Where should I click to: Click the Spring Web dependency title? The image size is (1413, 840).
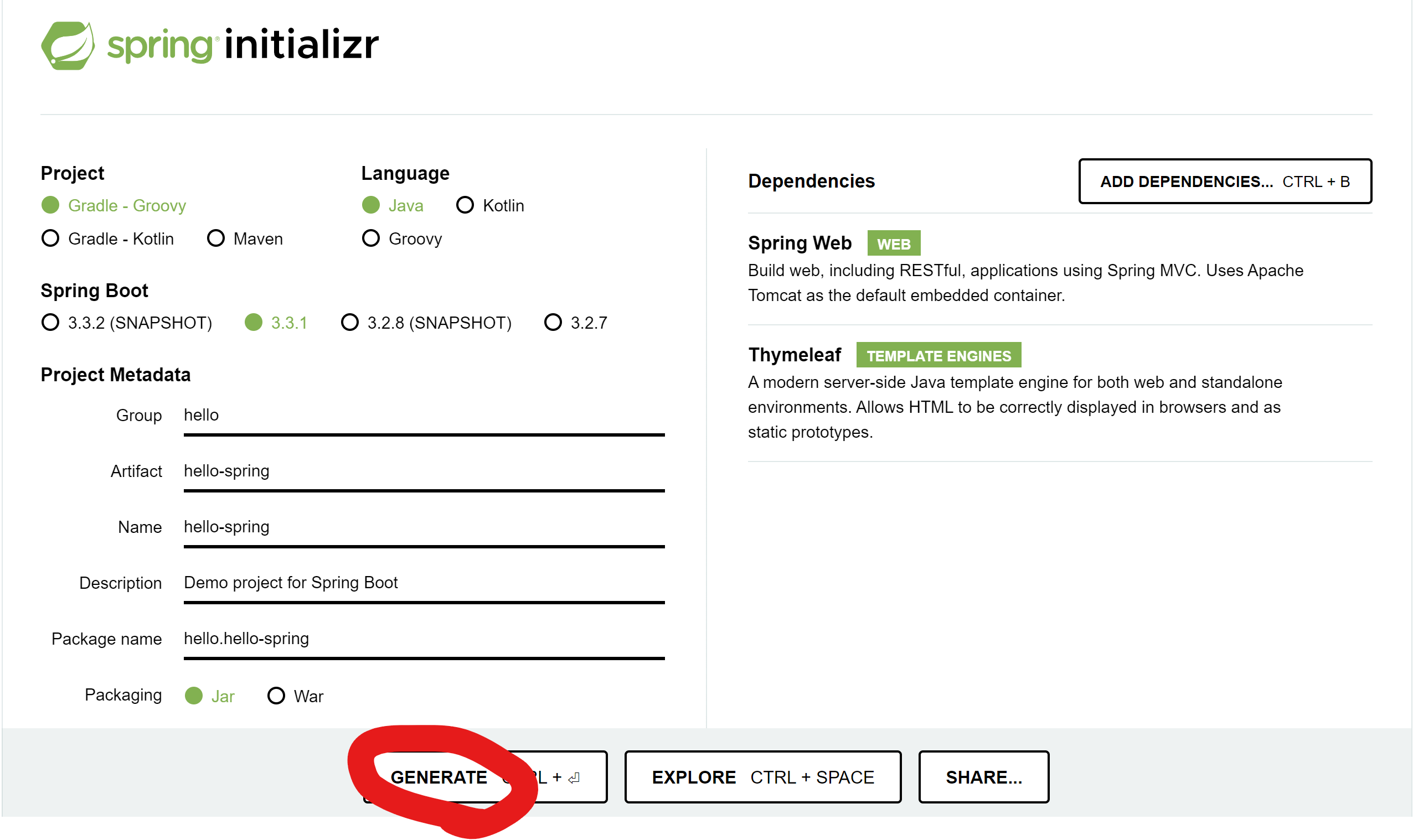pos(800,243)
